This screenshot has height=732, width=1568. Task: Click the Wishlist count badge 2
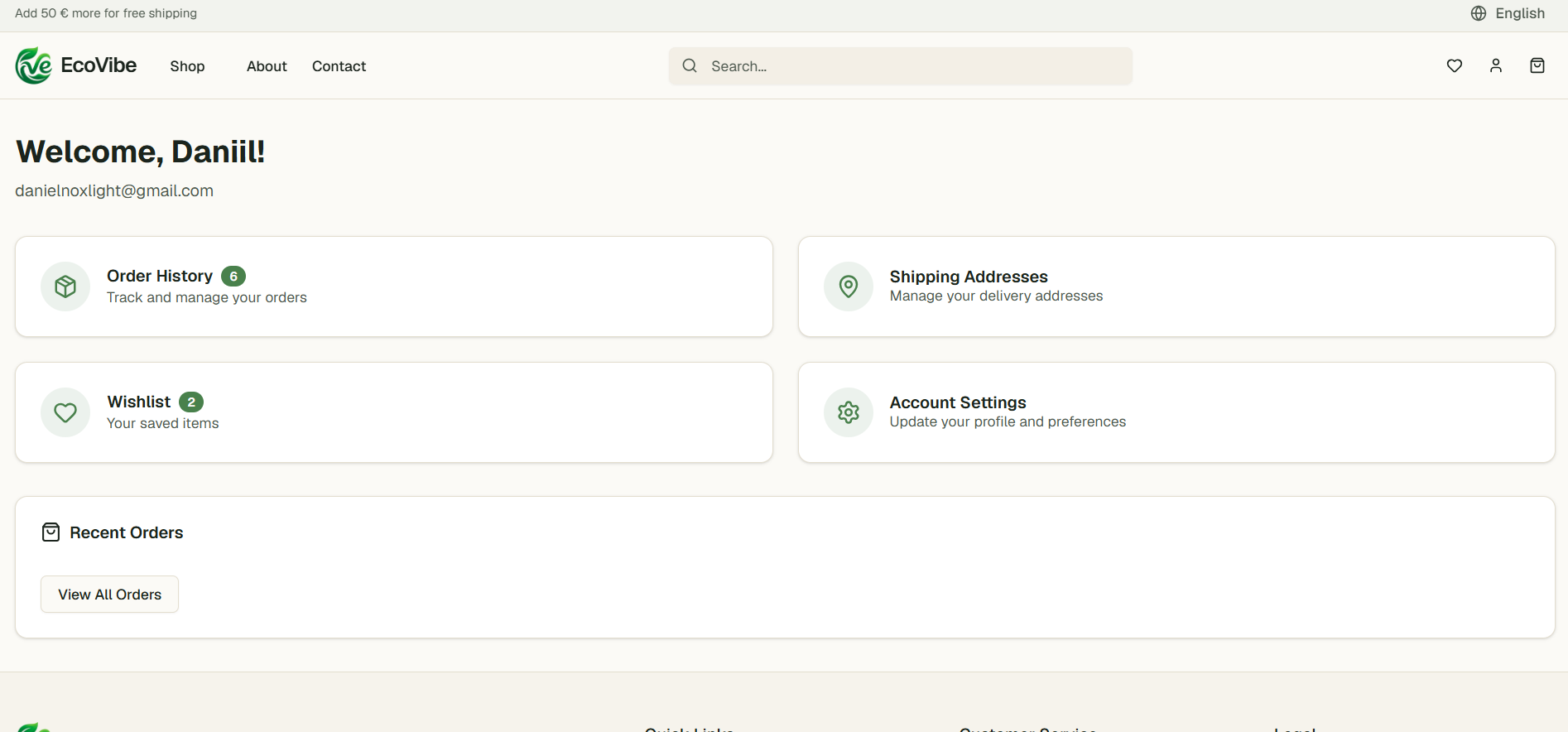(191, 402)
